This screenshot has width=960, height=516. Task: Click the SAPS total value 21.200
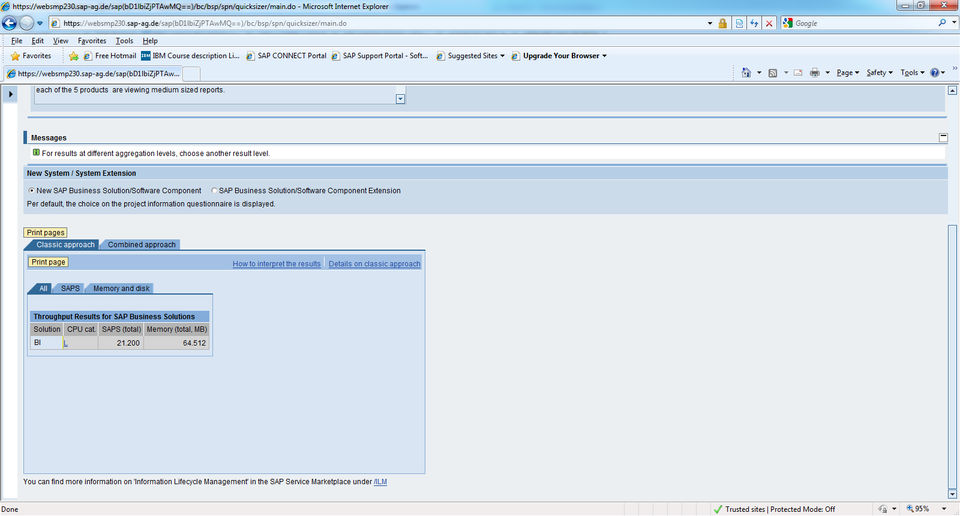128,343
